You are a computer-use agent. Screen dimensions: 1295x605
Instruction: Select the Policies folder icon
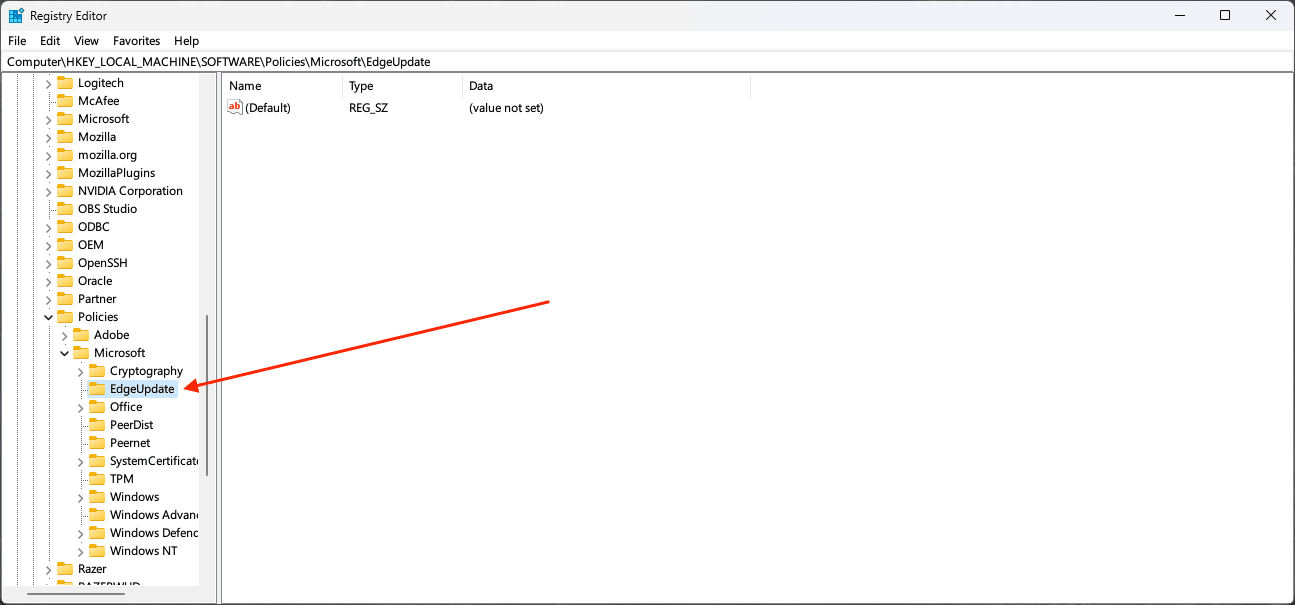(x=65, y=317)
